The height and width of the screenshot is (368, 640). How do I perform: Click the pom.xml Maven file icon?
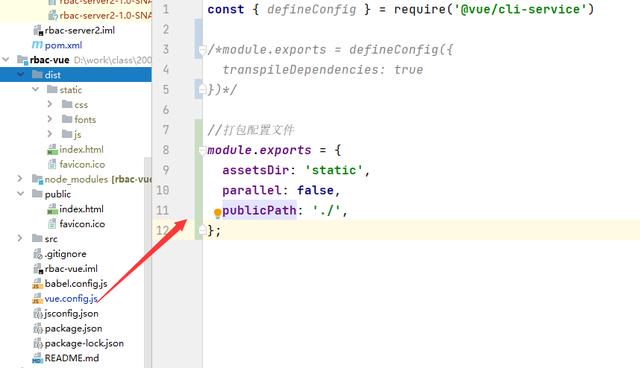click(37, 45)
